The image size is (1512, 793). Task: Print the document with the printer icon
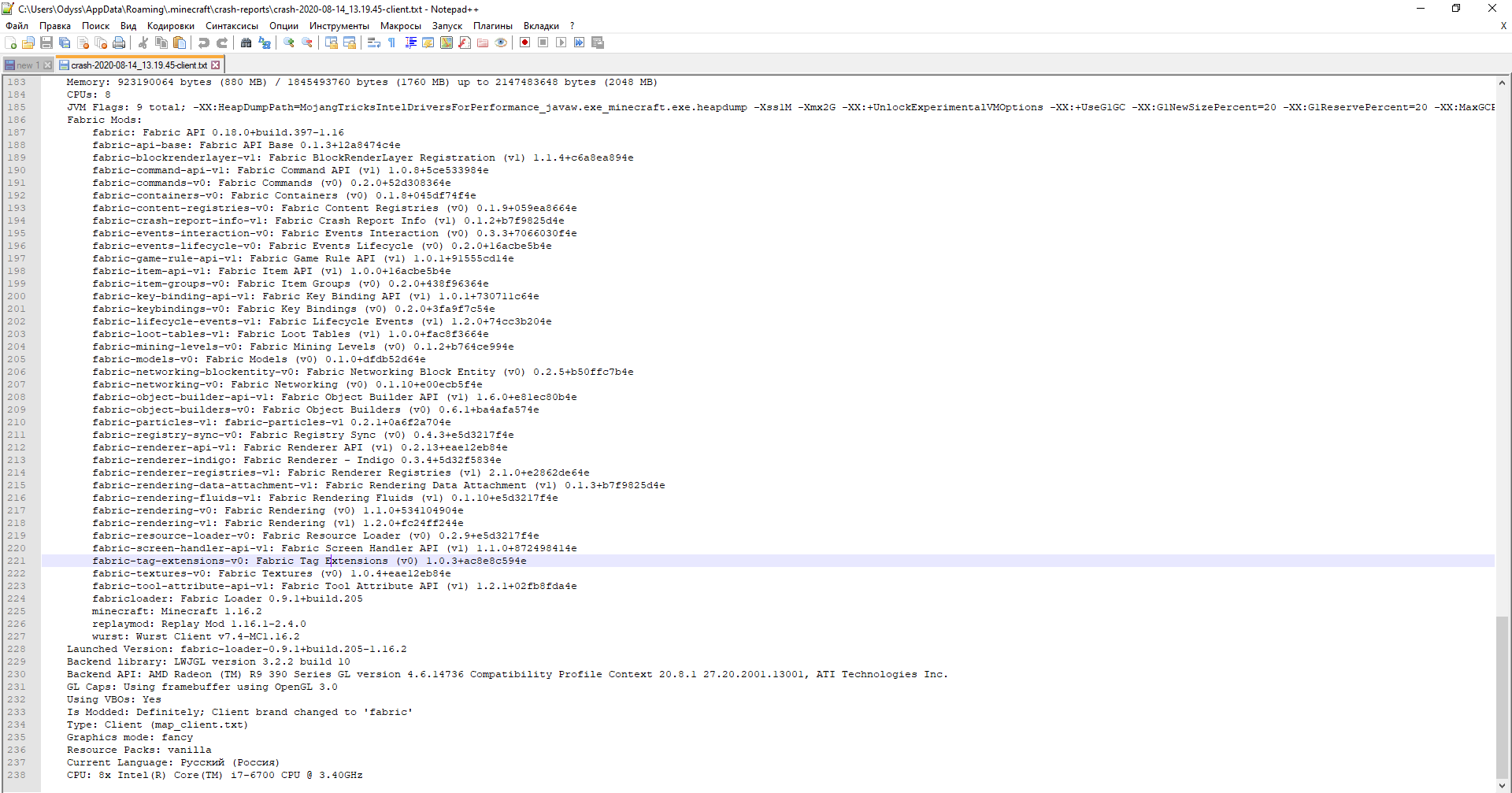click(x=119, y=43)
